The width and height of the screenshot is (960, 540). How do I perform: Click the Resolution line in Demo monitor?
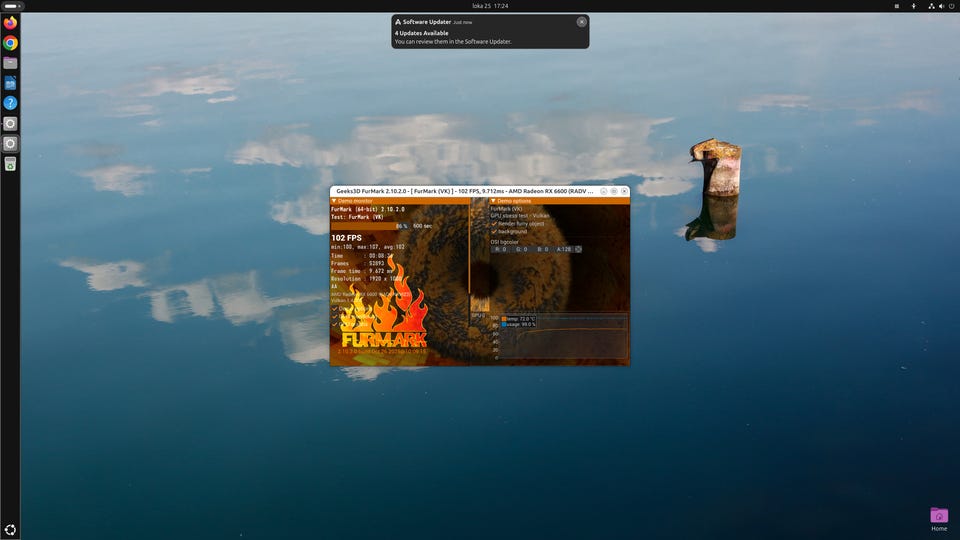click(366, 279)
